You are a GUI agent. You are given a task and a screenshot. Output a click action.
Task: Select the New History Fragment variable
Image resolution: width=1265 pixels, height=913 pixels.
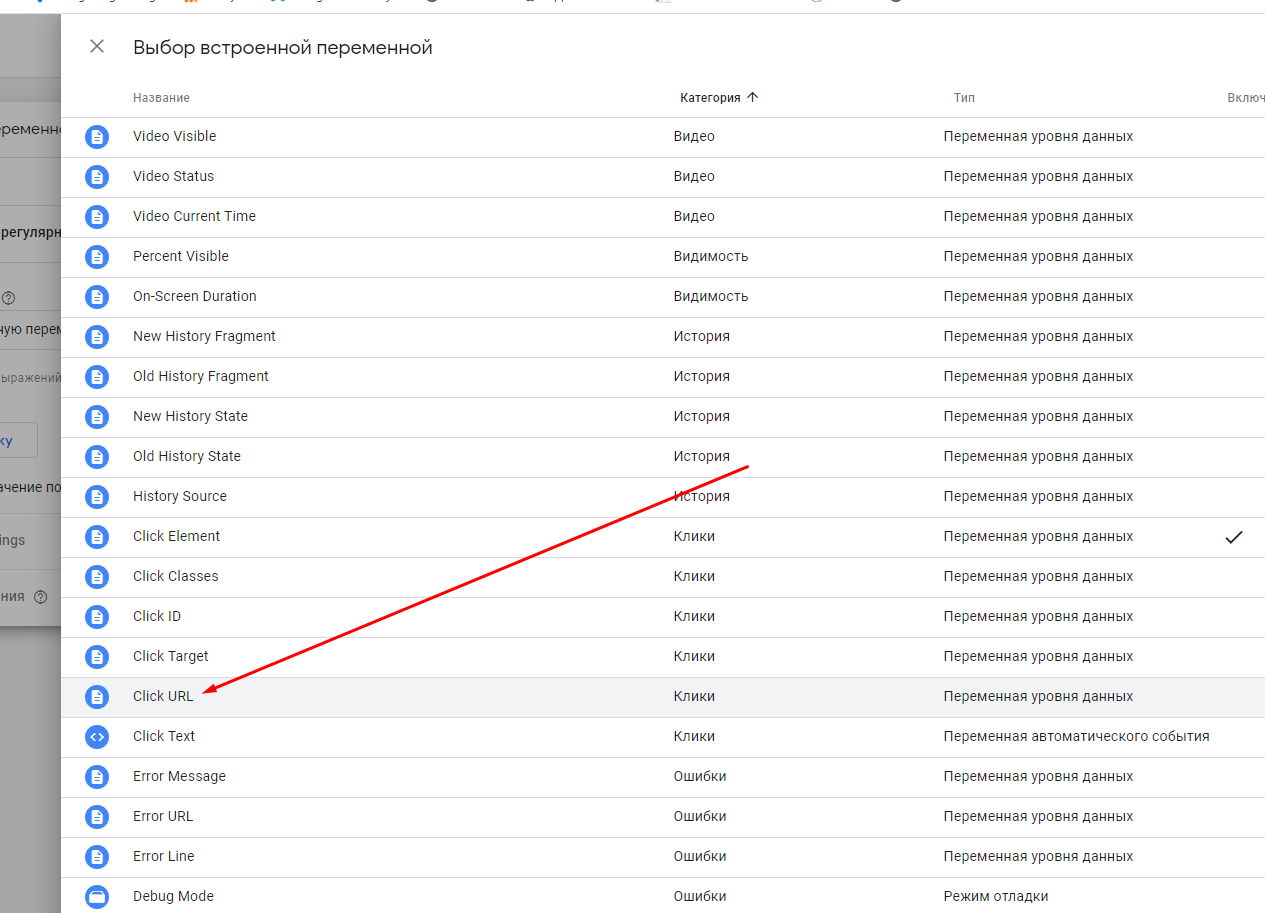pos(204,336)
